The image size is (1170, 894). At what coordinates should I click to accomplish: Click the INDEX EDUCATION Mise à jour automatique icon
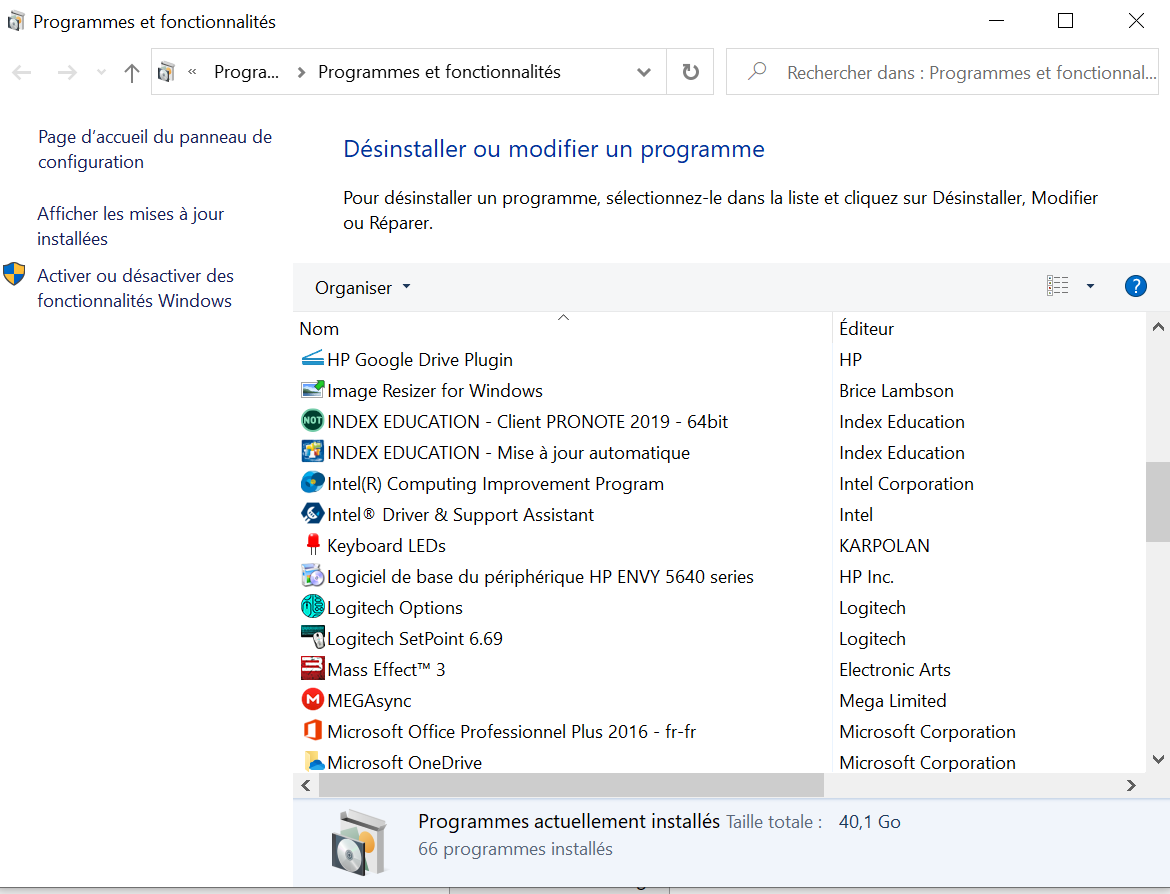[x=313, y=452]
